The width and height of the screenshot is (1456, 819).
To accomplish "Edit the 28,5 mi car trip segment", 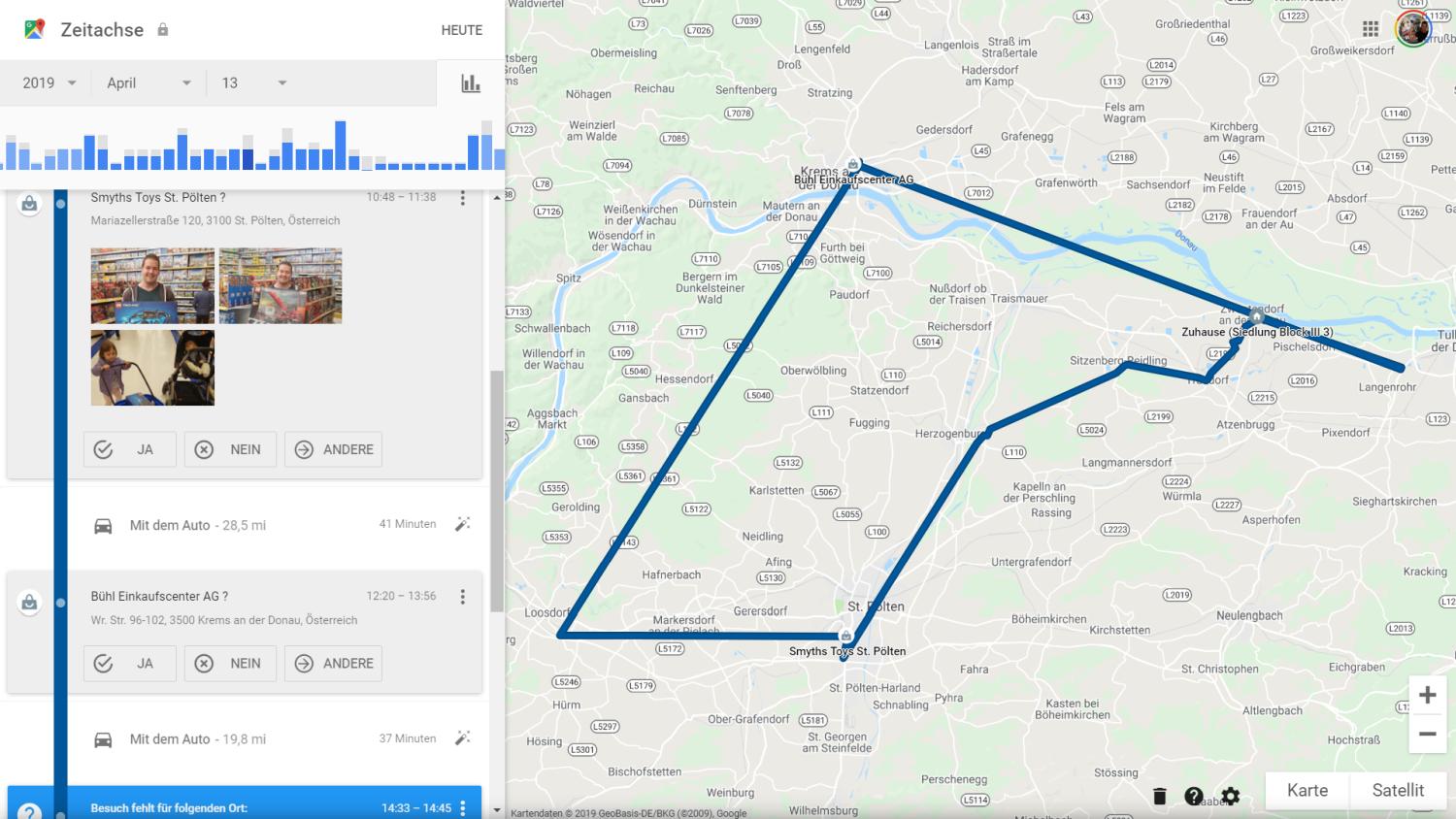I will tap(463, 524).
